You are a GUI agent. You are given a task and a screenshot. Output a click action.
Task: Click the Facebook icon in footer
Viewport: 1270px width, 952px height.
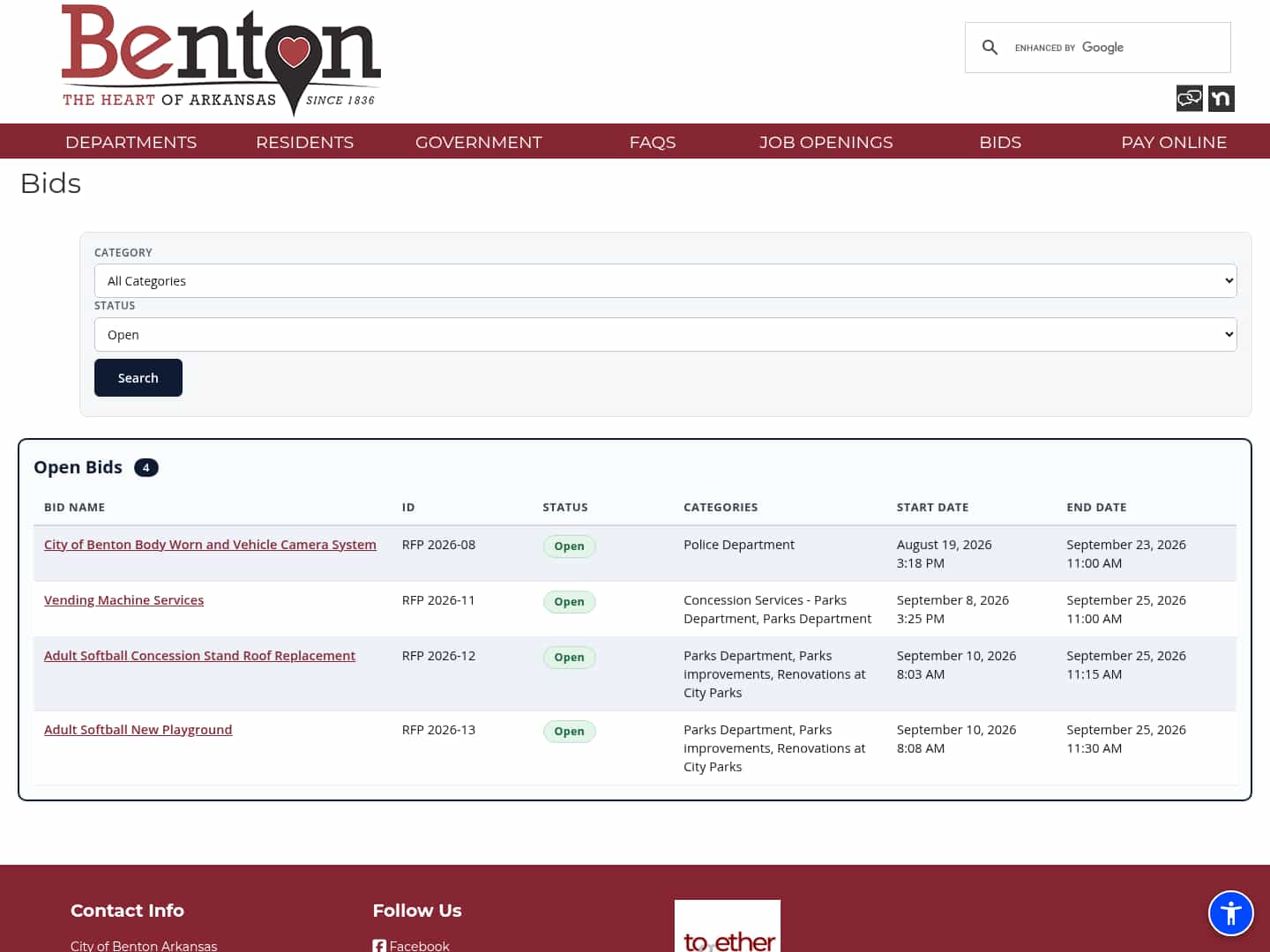pos(379,946)
